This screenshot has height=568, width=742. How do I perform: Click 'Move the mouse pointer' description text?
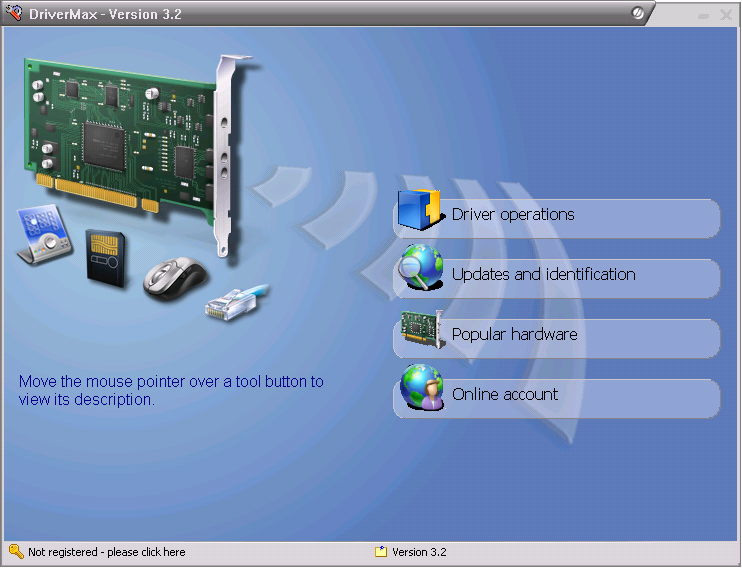(171, 390)
